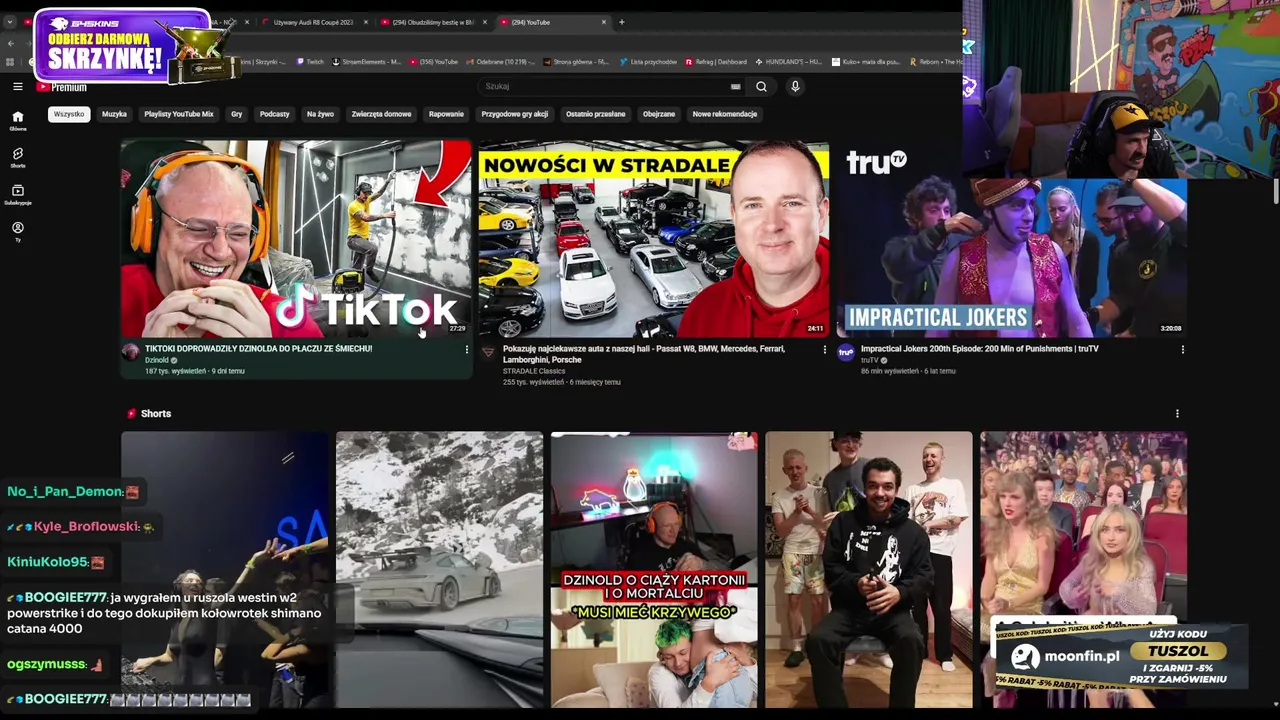Close the Używany Audi R8 Coupé tab

365,22
